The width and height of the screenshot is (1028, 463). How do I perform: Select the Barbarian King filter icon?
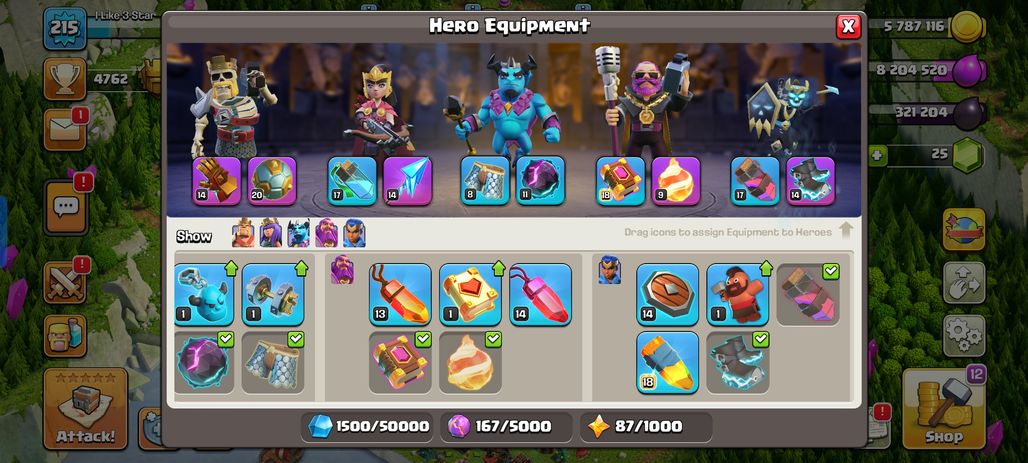pyautogui.click(x=243, y=233)
